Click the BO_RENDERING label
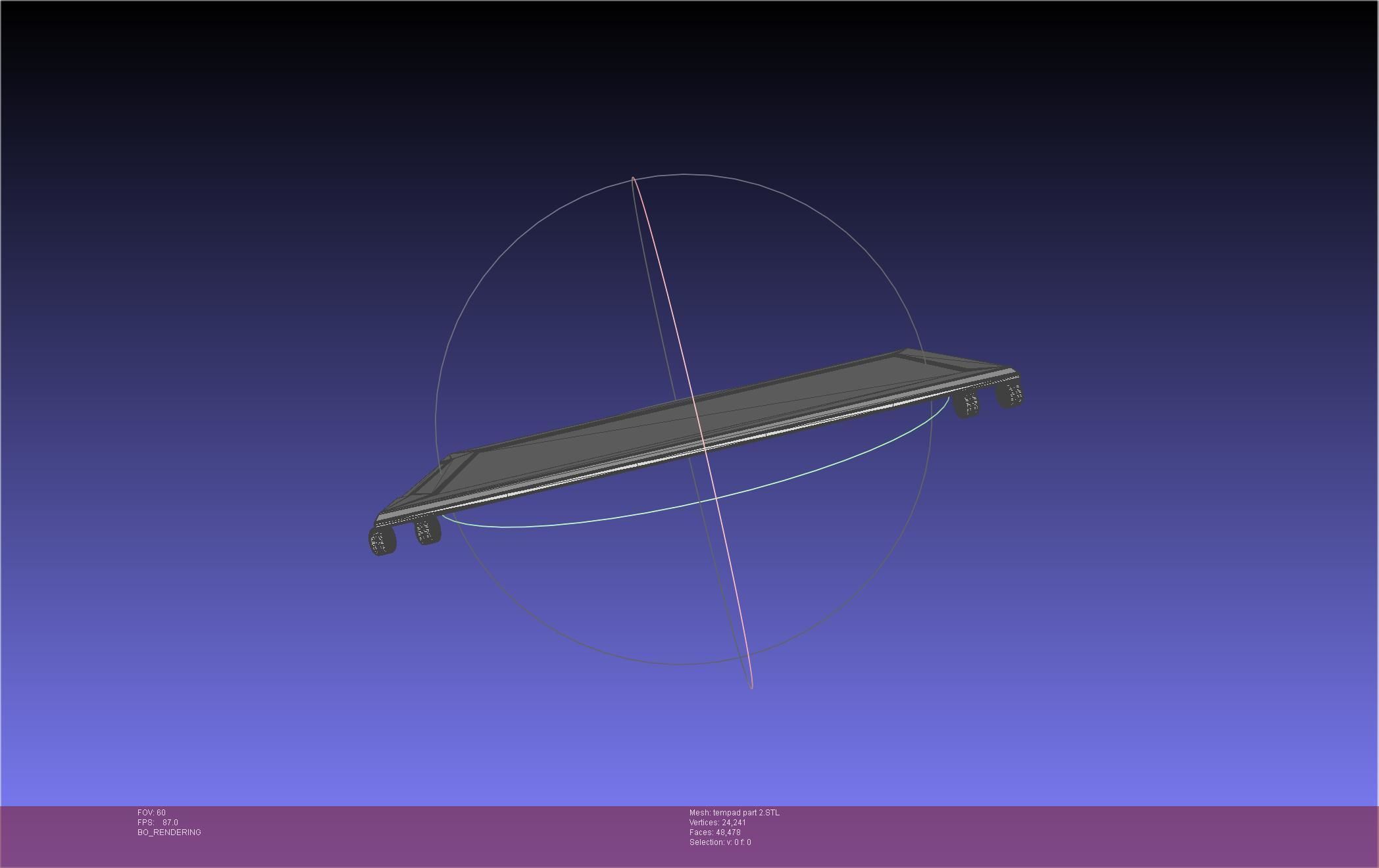 [169, 832]
